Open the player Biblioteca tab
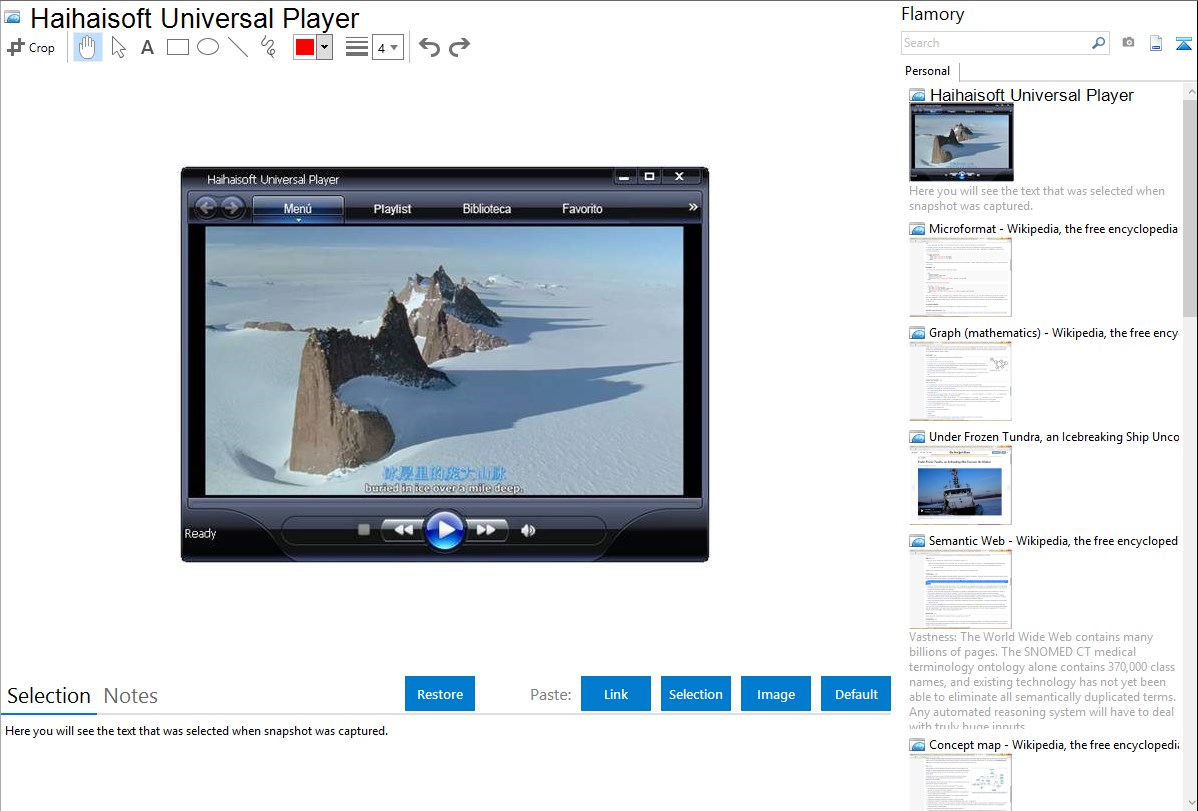Screen dimensions: 1198x811 (x=487, y=209)
